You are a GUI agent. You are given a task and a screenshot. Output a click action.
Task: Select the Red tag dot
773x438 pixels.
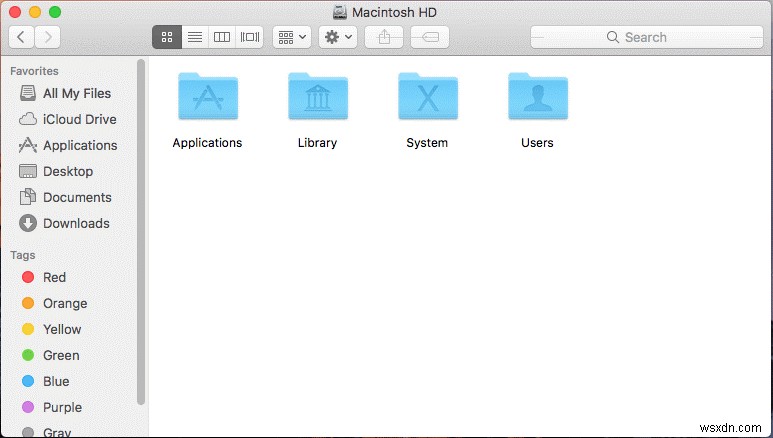28,277
